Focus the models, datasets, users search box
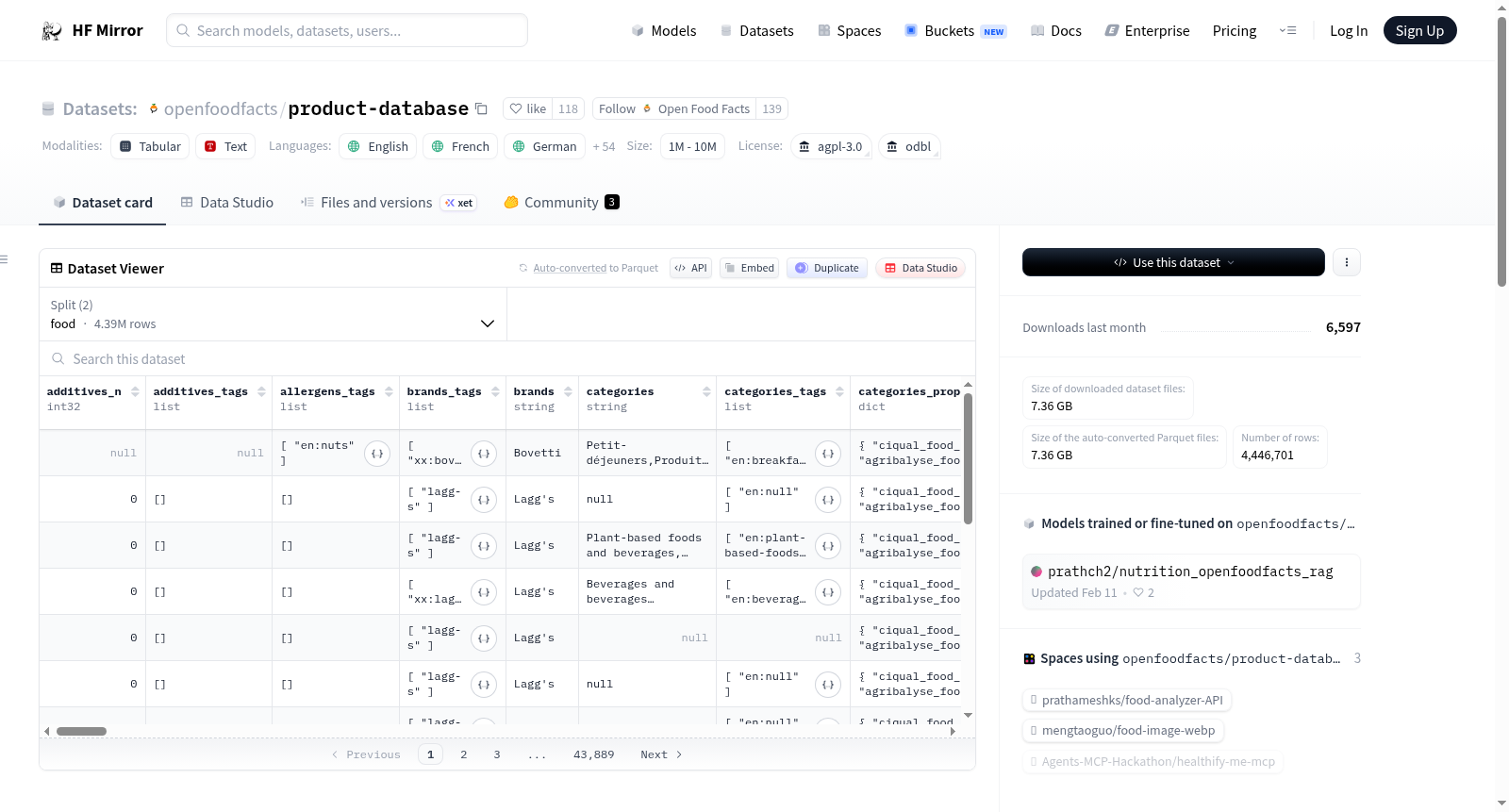Viewport: 1509px width, 812px height. tap(347, 30)
